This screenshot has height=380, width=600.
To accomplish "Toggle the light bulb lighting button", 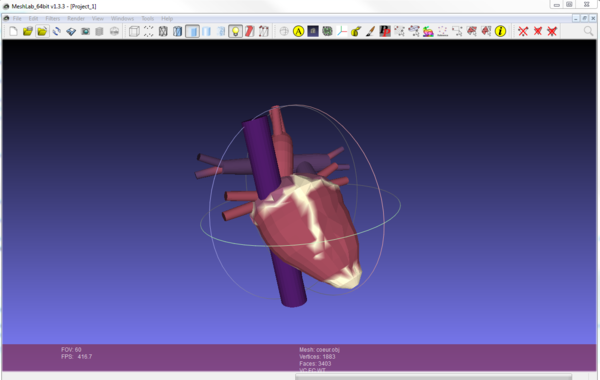I will (x=235, y=31).
